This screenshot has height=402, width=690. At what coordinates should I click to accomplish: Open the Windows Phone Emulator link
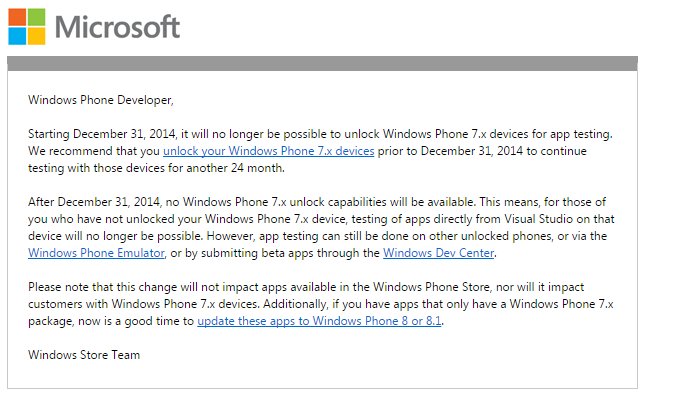tap(96, 253)
